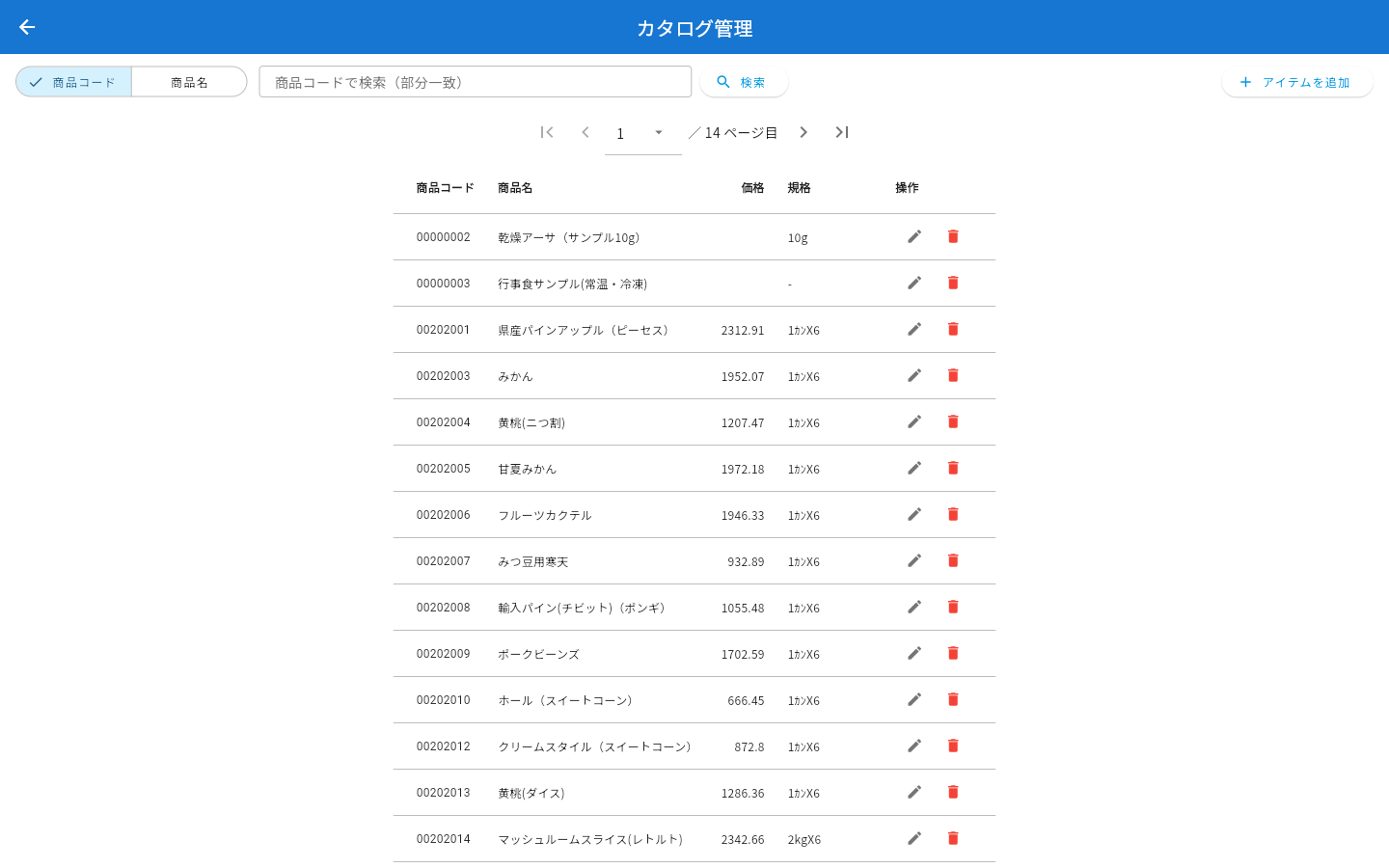Viewport: 1389px width, 868px height.
Task: Click product code 00202006
Action: pos(444,515)
